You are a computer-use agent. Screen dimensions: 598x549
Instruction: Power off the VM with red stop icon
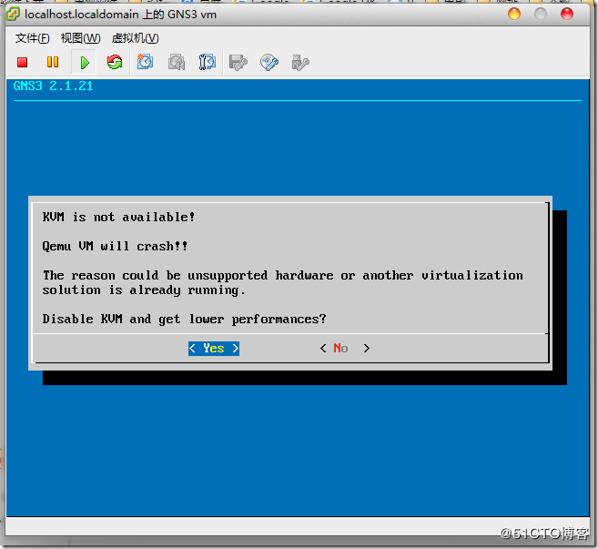point(22,62)
